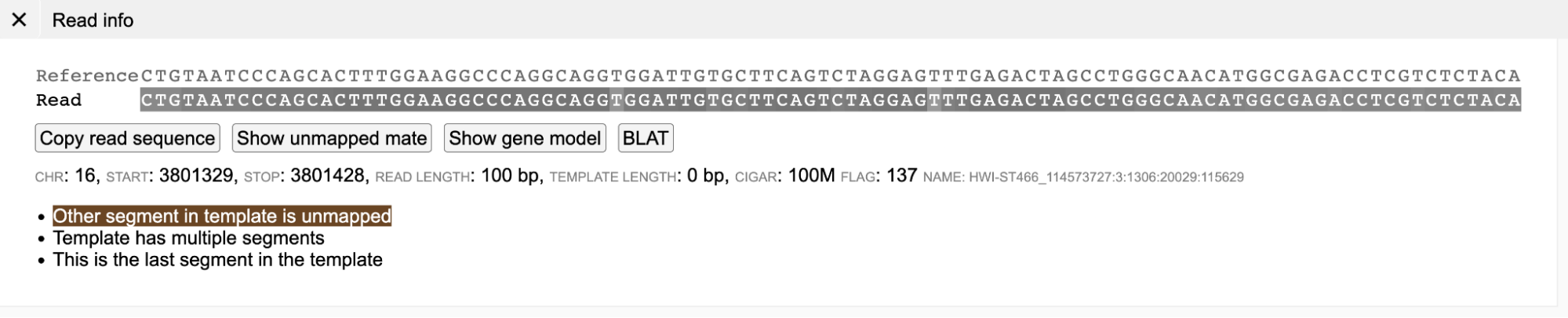Image resolution: width=1568 pixels, height=318 pixels.
Task: Click the CHR value 16
Action: [86, 176]
